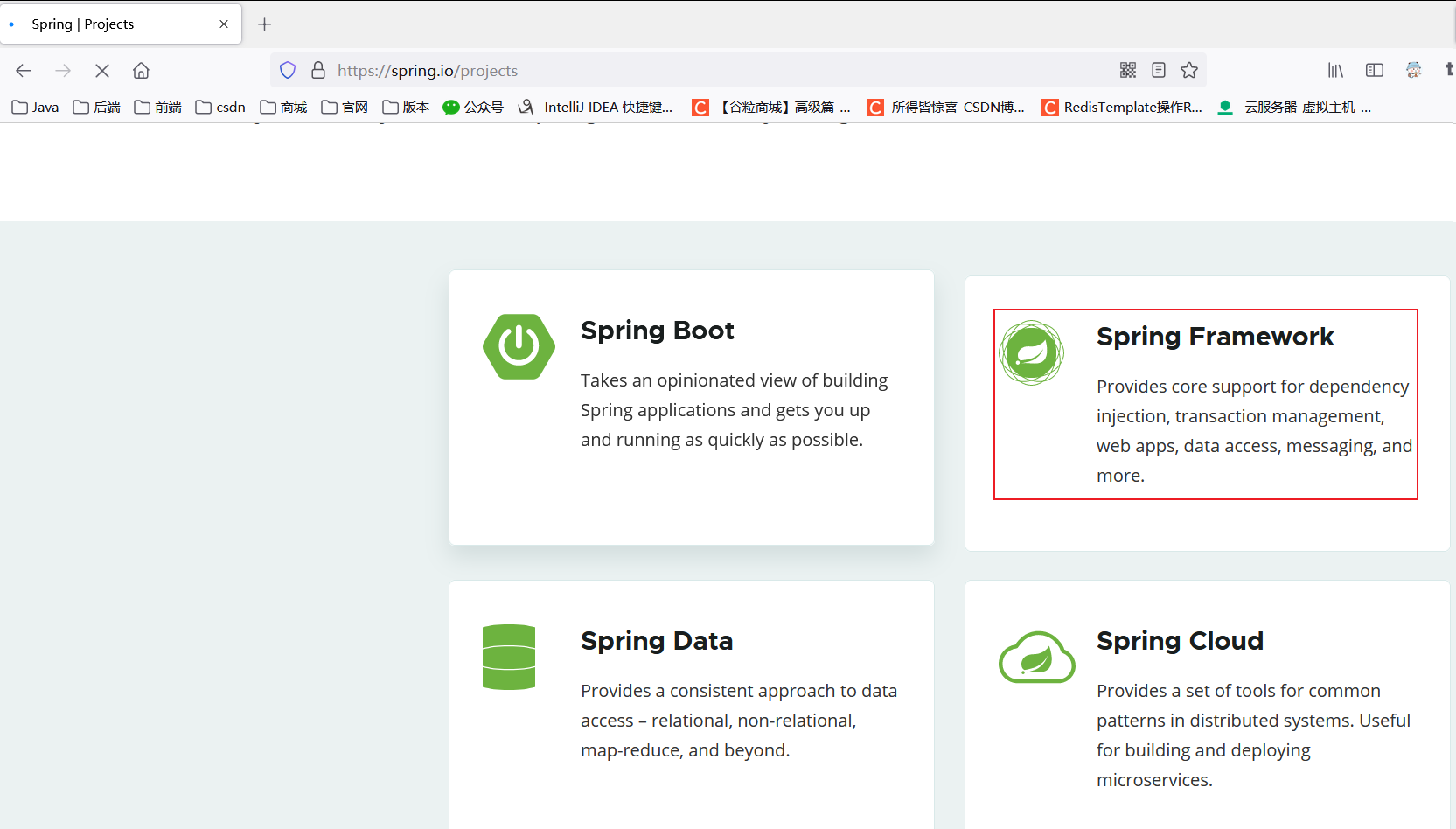Open the Spring Boot project title
Screen dimensions: 1456x829
[657, 331]
